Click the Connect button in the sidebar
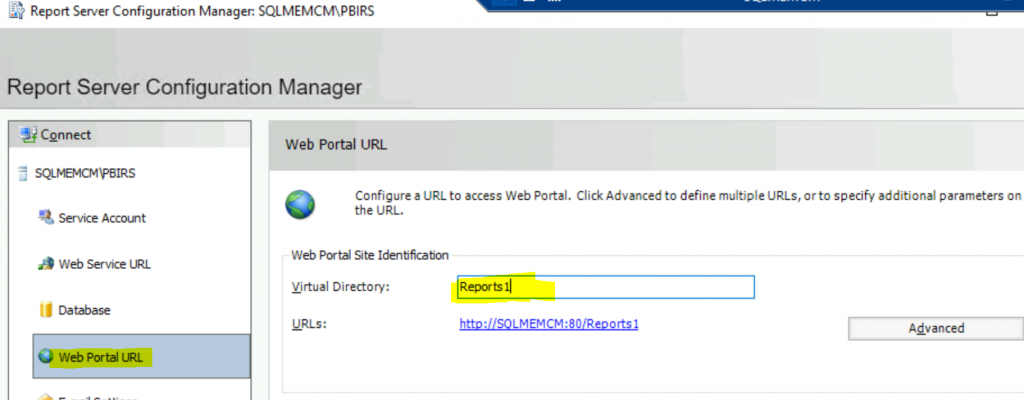 click(129, 135)
